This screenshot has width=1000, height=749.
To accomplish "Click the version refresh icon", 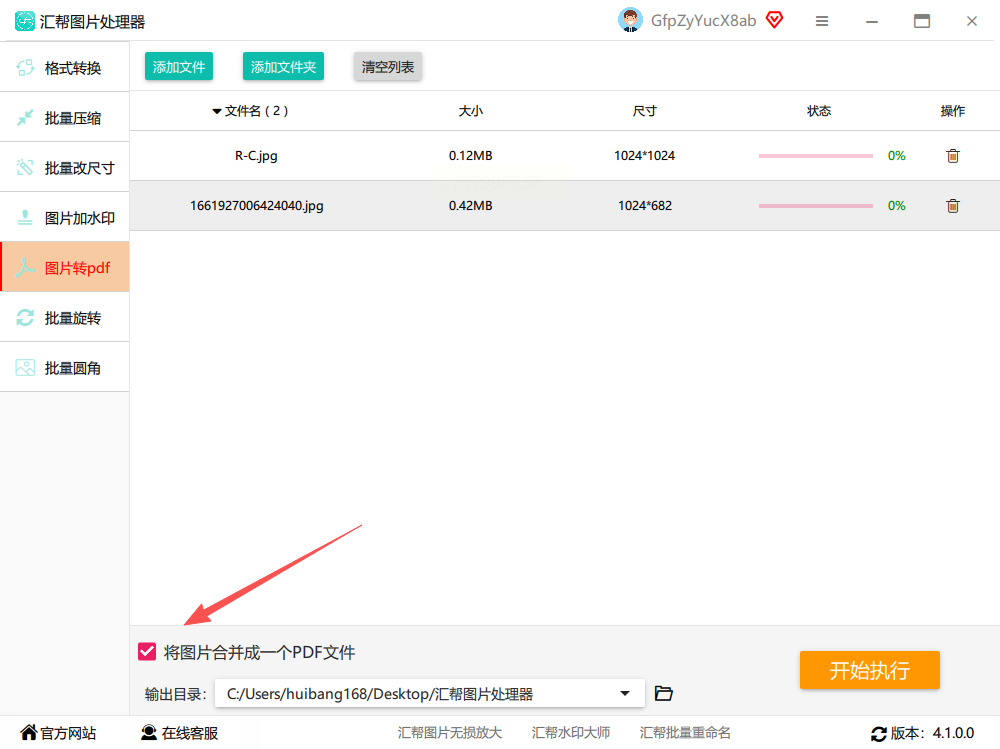I will click(879, 734).
